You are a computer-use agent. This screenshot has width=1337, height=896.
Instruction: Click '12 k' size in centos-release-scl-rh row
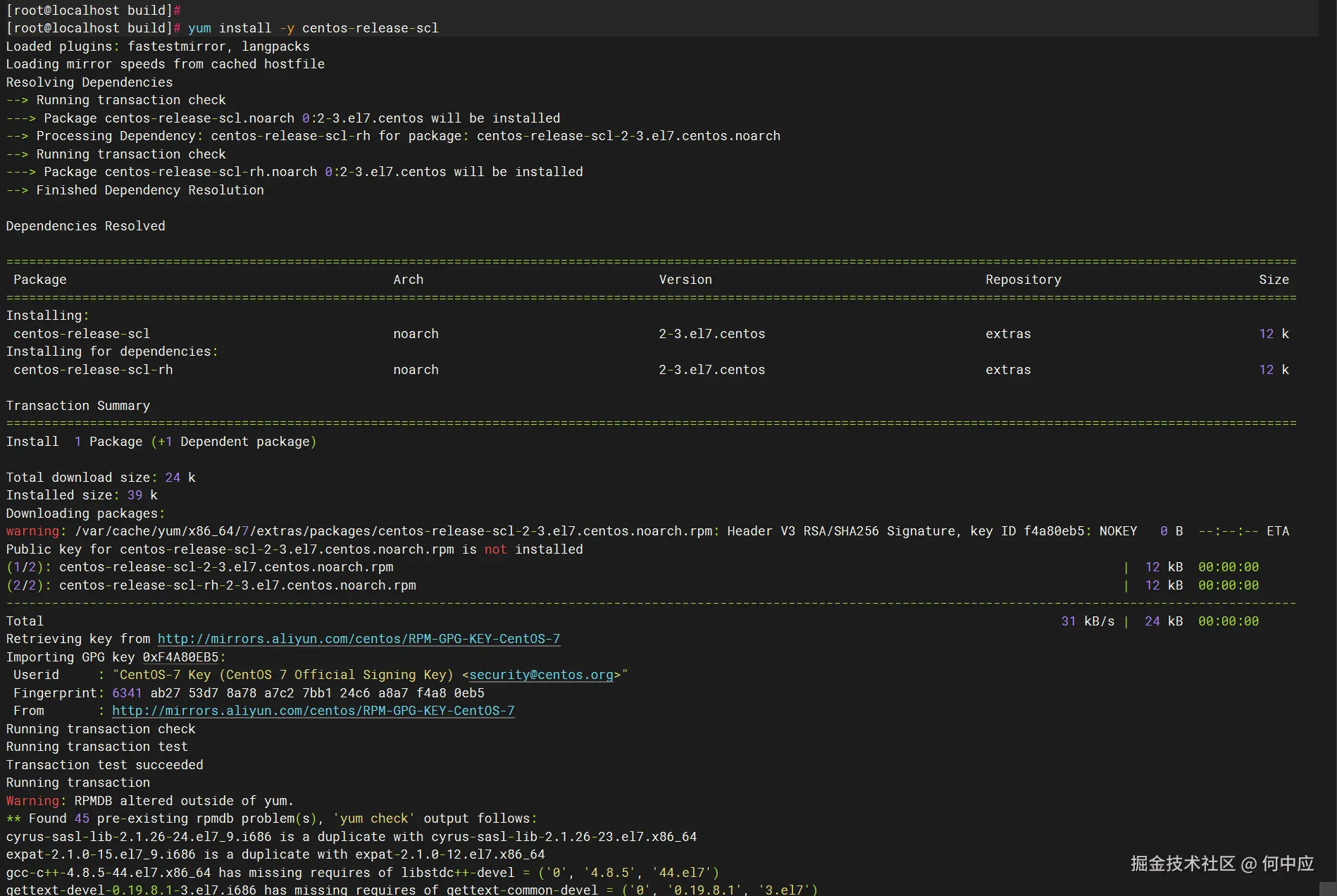point(1274,370)
